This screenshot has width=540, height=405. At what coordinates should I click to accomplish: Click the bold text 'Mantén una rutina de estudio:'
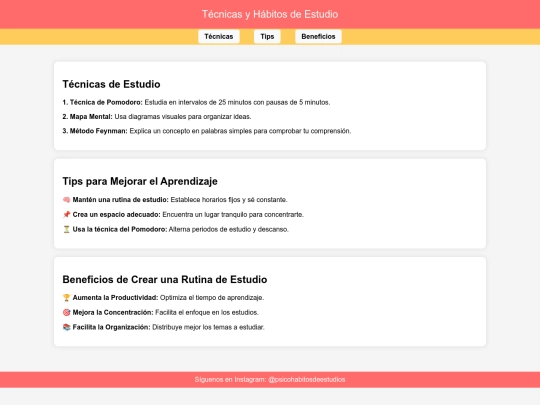coord(121,200)
